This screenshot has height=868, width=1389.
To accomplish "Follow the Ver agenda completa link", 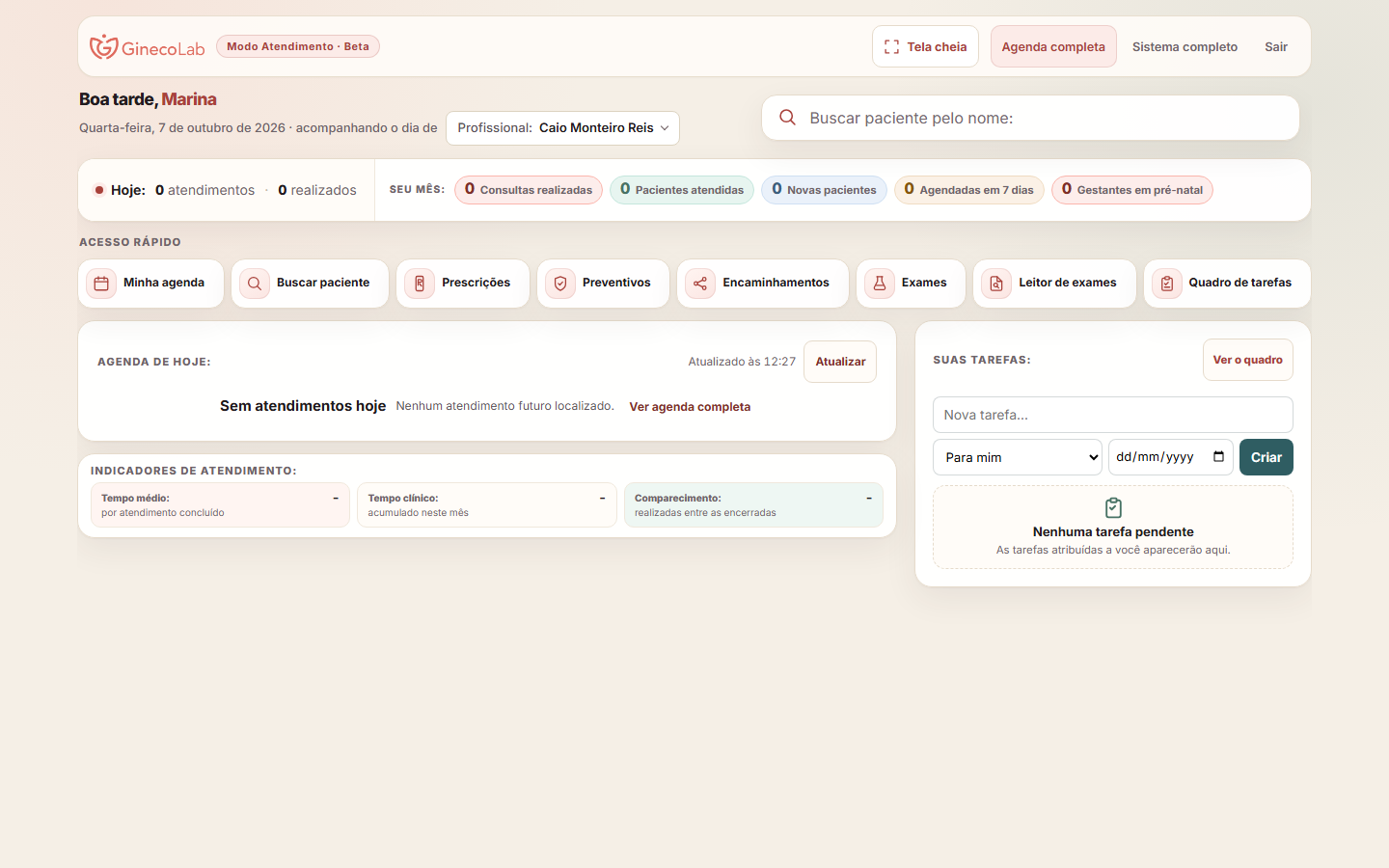I will click(690, 407).
